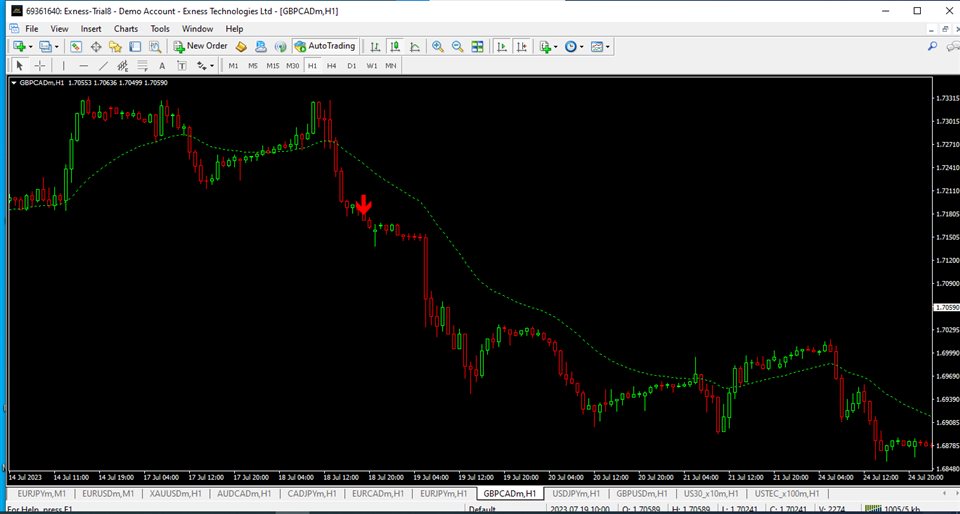This screenshot has width=960, height=514.
Task: Toggle Chart Shift
Action: pyautogui.click(x=522, y=47)
